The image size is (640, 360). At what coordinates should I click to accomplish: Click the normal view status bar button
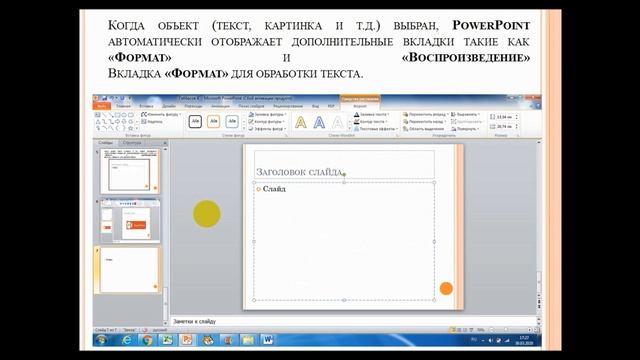point(452,329)
